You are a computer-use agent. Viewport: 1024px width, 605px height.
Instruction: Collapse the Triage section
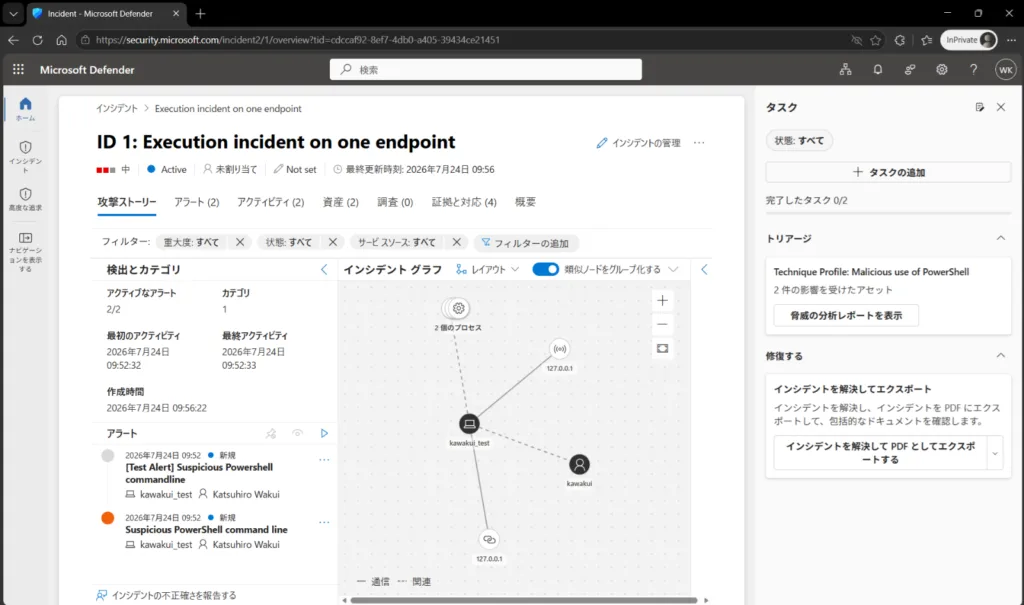(x=1000, y=238)
